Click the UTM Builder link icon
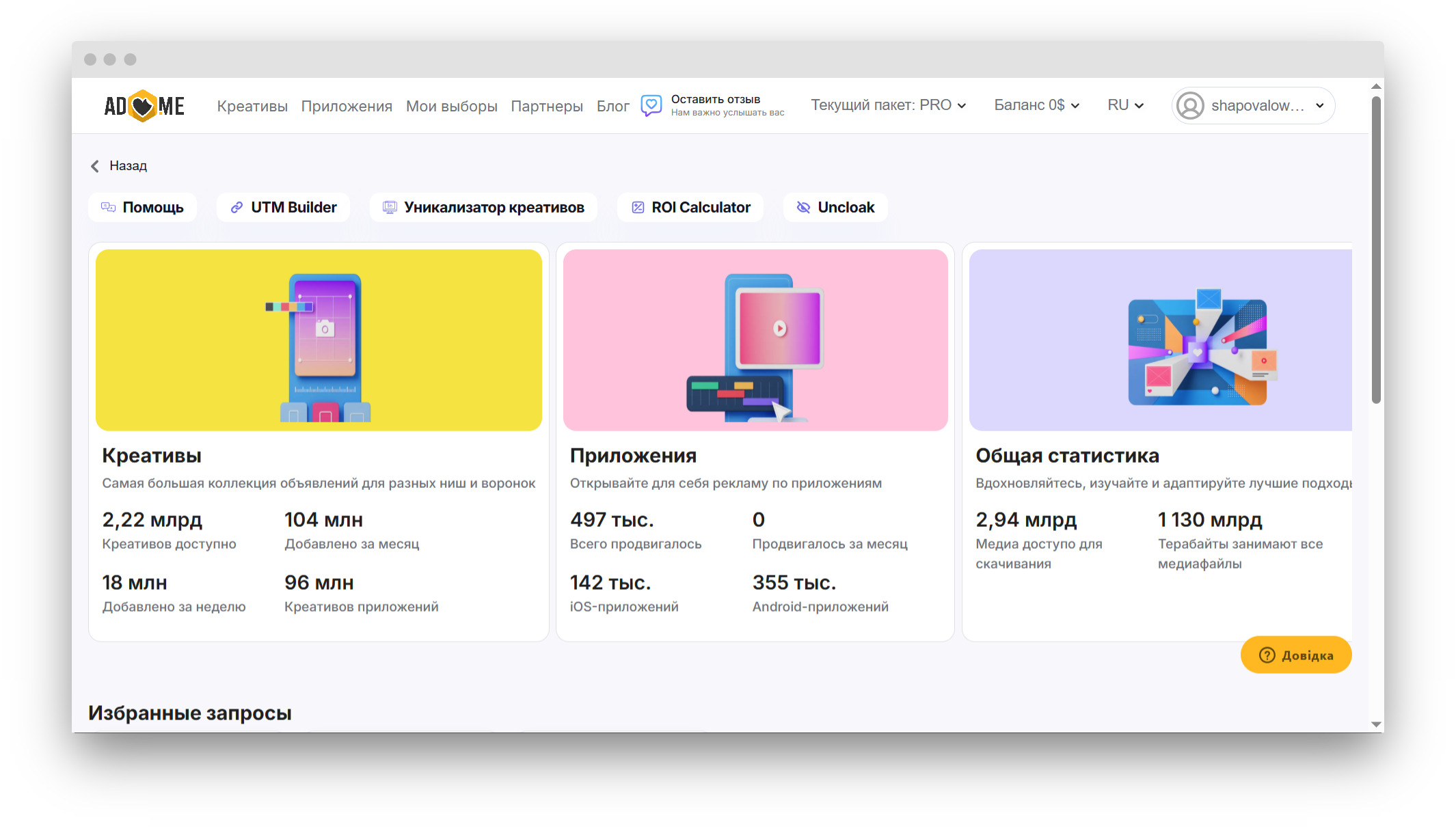 (237, 207)
